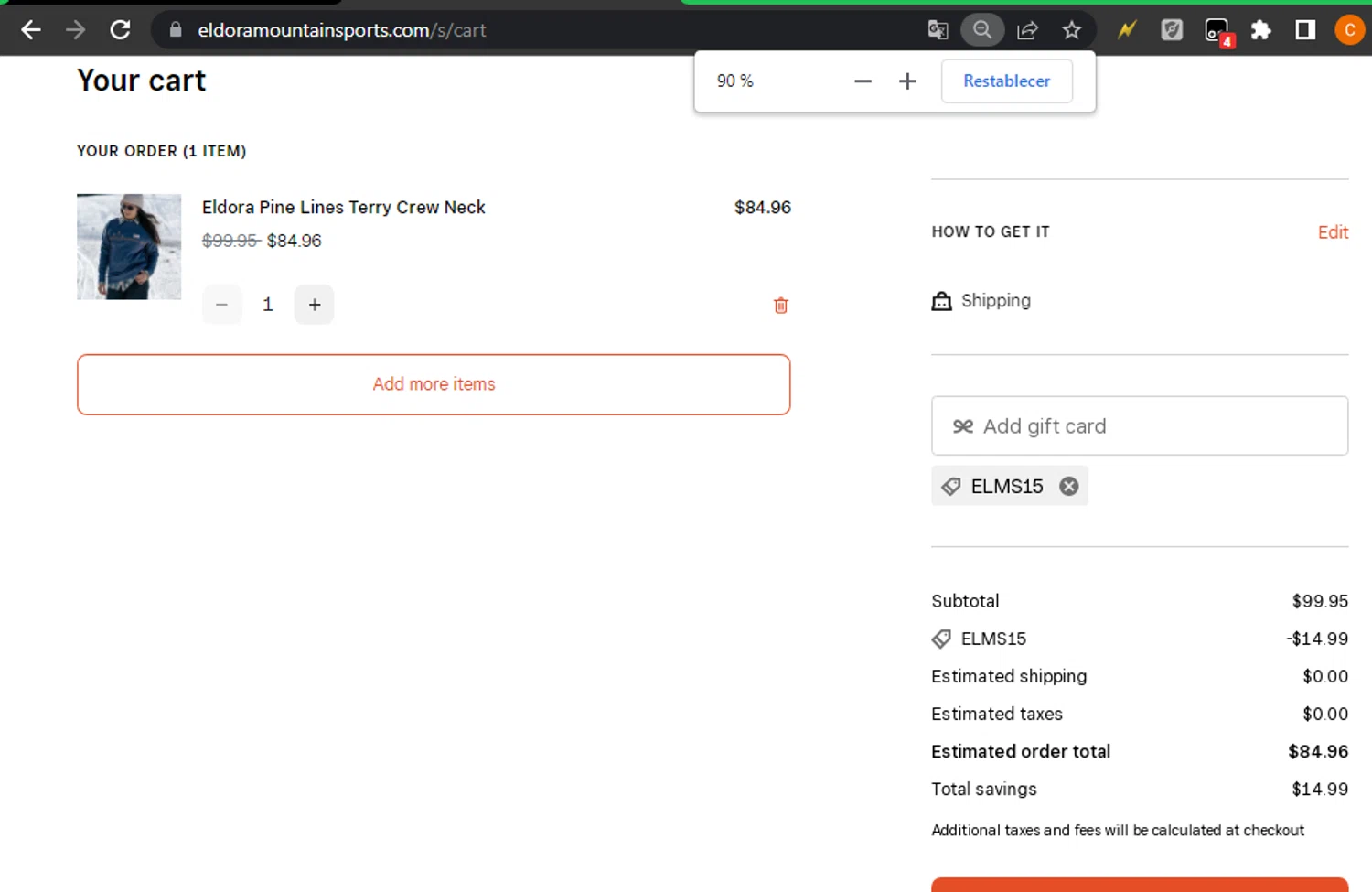
Task: Select the Shipping bag icon
Action: (941, 301)
